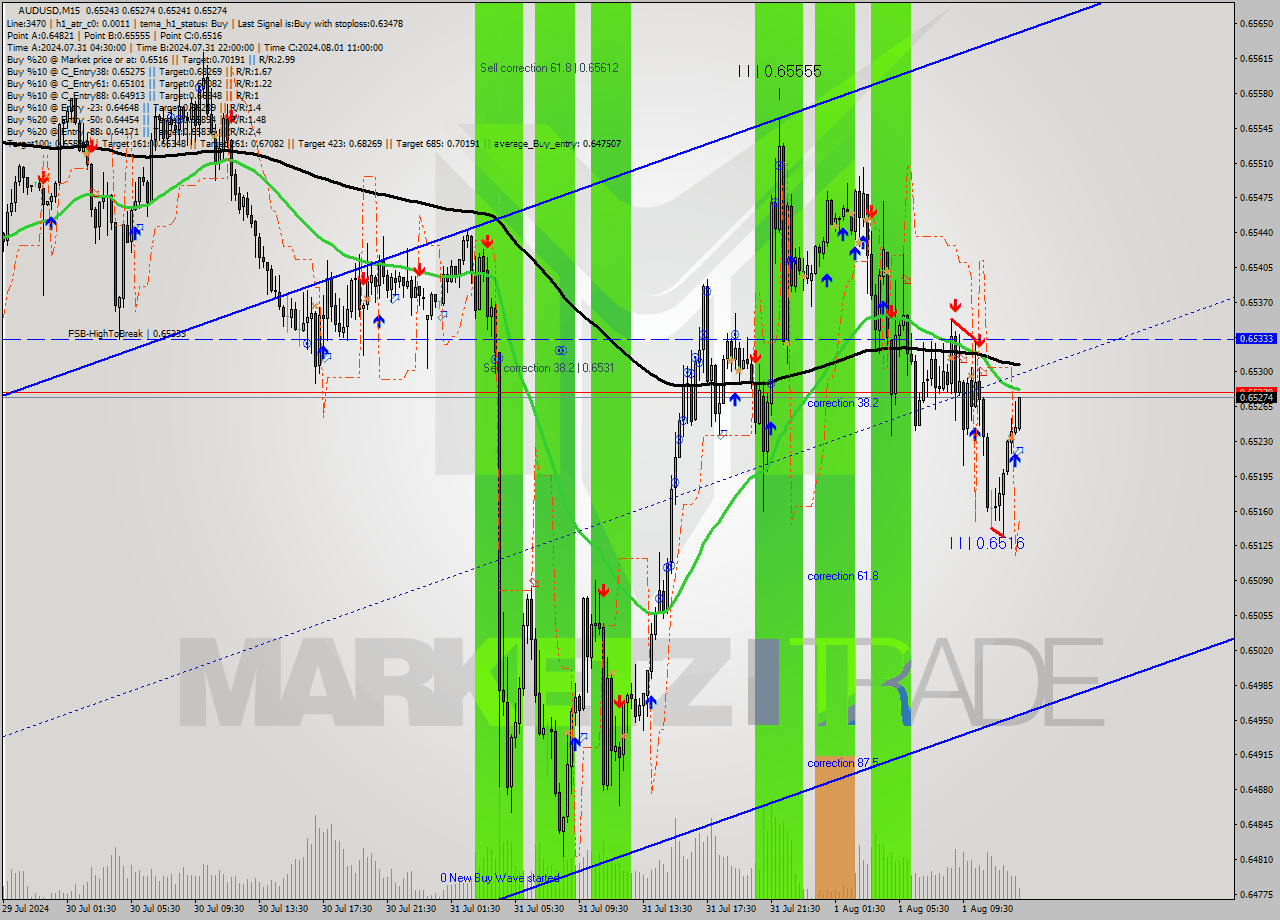Click the 0.65615 price axis label

(1256, 58)
